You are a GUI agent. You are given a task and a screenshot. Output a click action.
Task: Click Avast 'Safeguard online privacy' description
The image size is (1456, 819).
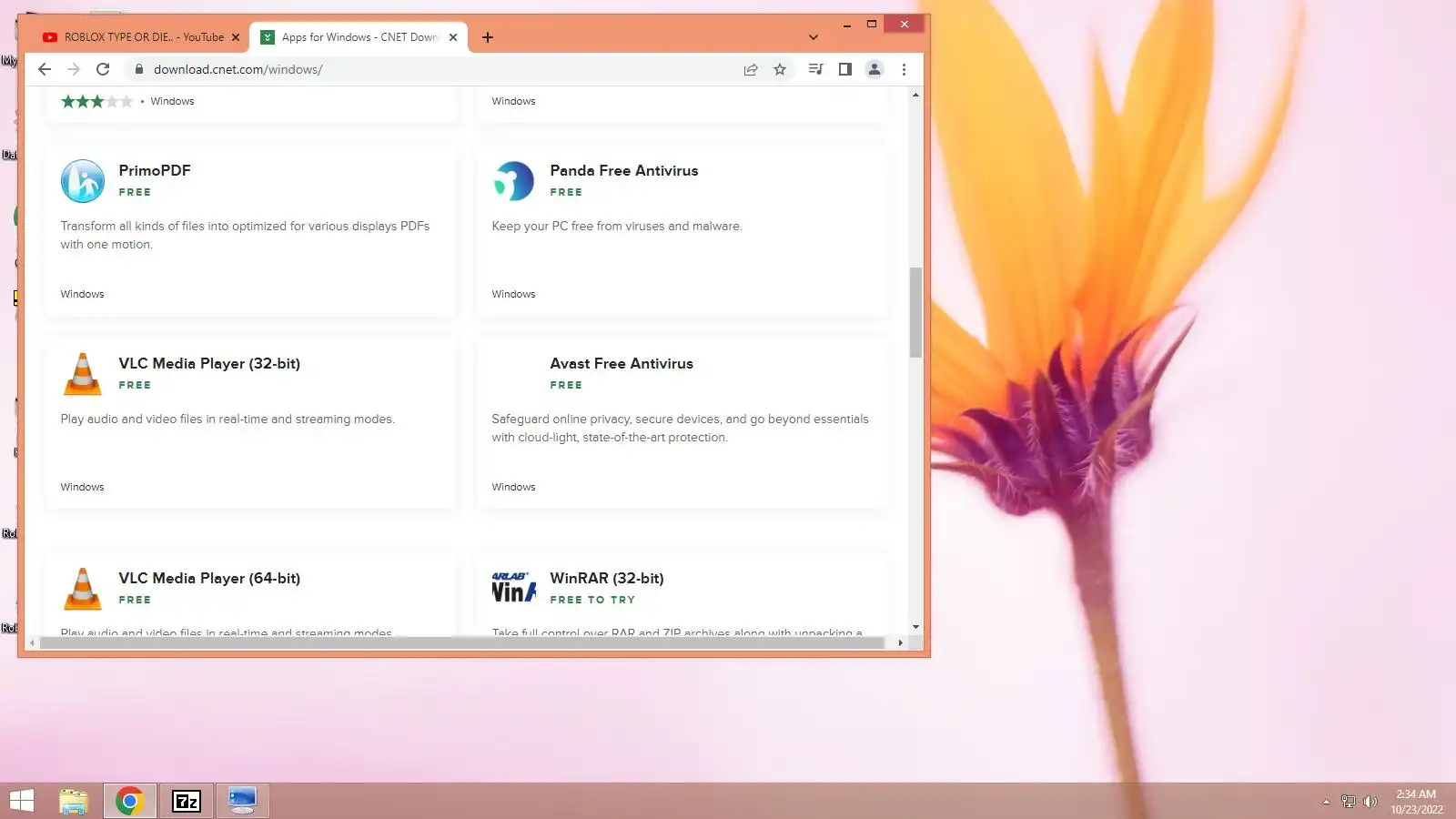tap(680, 428)
